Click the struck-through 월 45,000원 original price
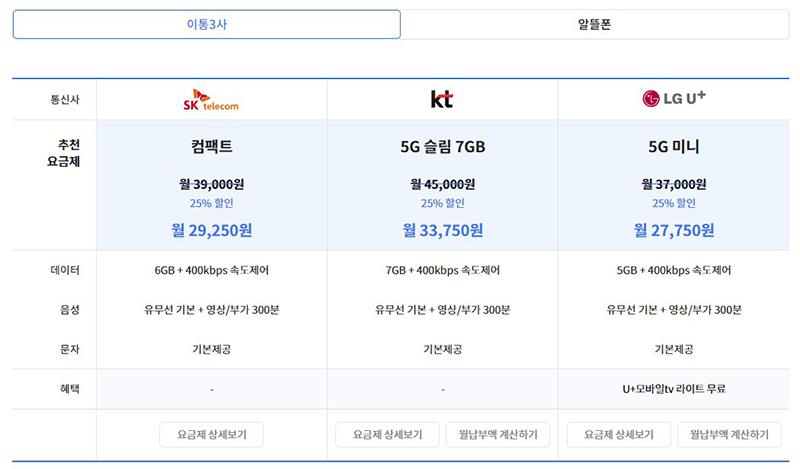Image resolution: width=800 pixels, height=469 pixels. tap(442, 184)
